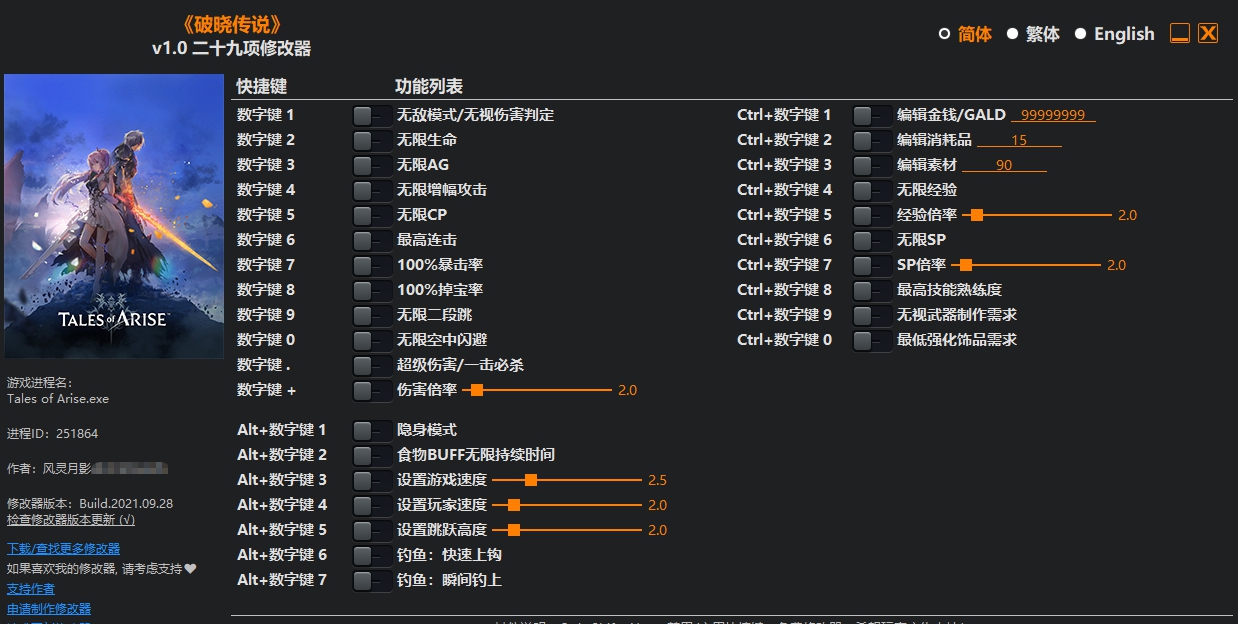Toggle 无限SP on
This screenshot has width=1238, height=624.
click(x=871, y=239)
